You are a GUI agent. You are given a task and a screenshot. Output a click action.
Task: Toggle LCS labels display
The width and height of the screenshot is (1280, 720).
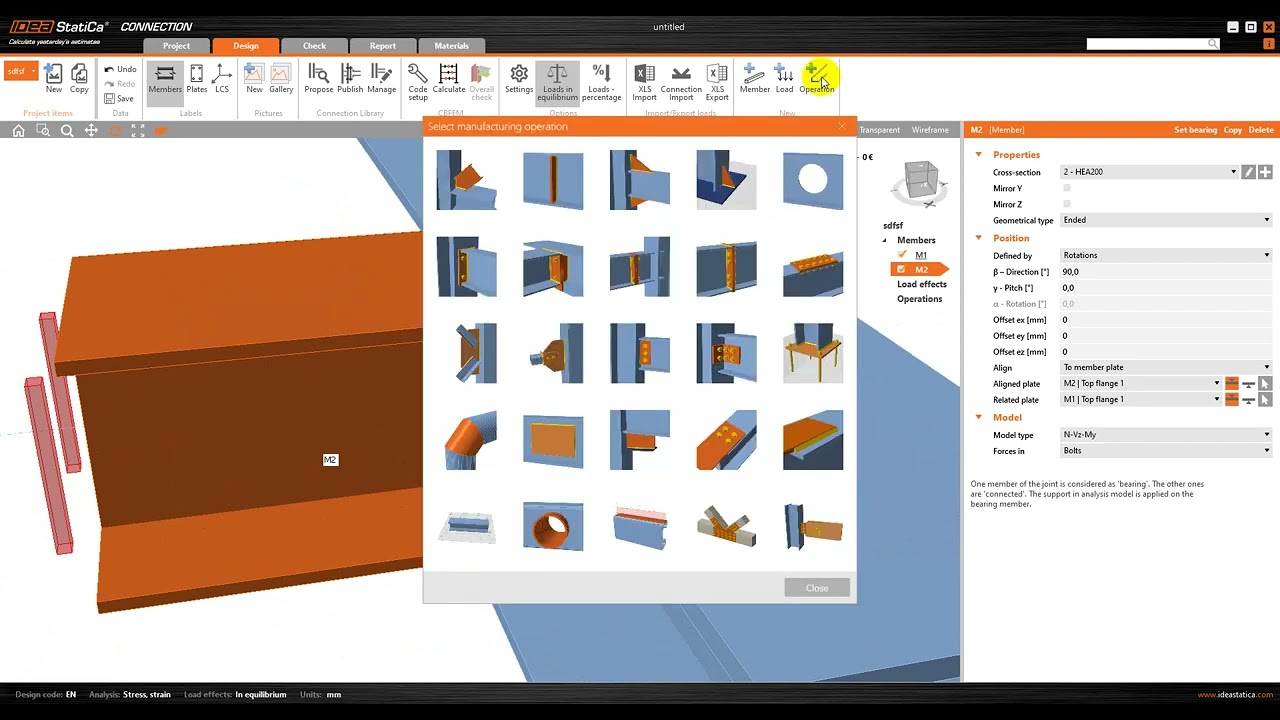click(x=222, y=79)
